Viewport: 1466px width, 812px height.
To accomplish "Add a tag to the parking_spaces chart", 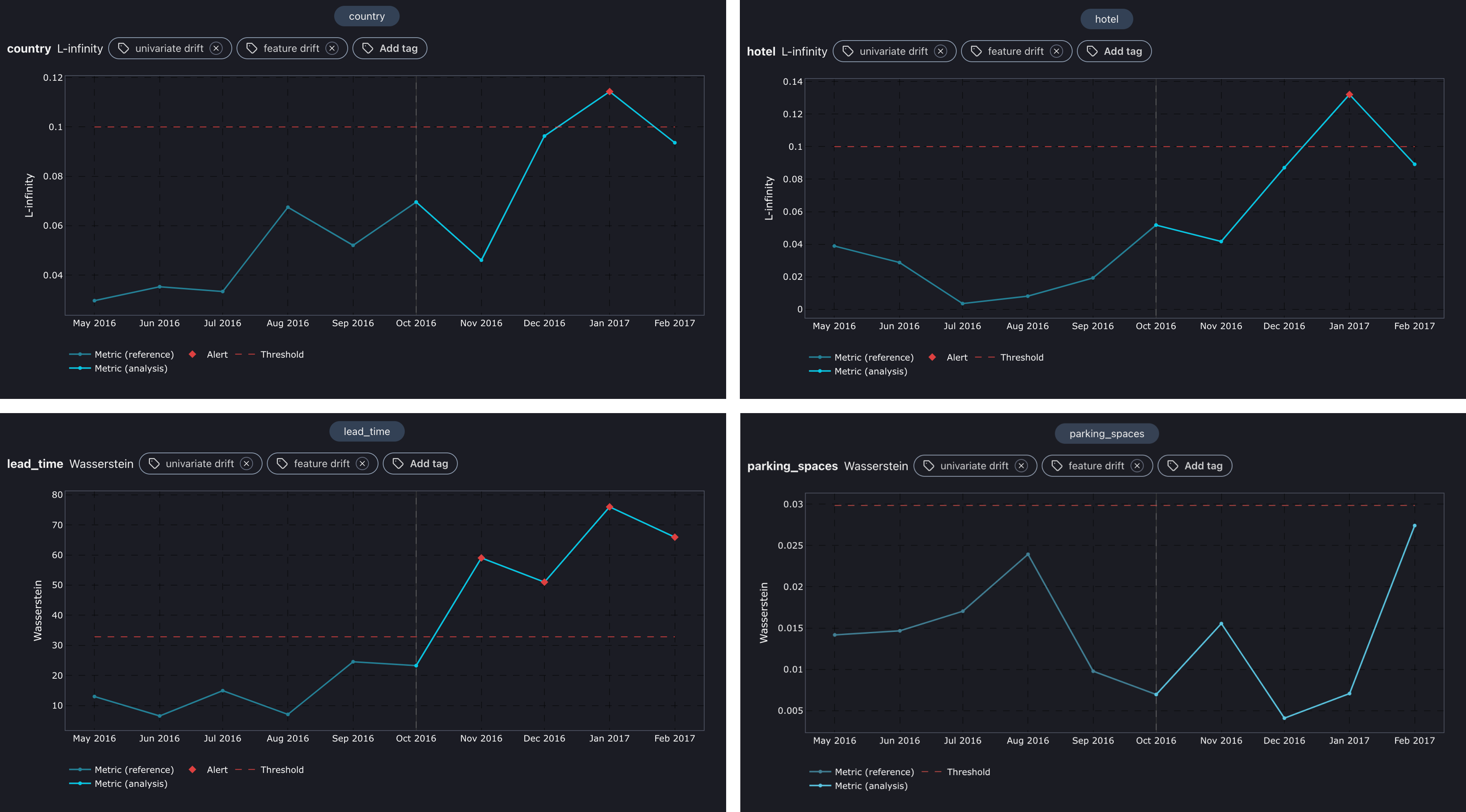I will pos(1195,466).
